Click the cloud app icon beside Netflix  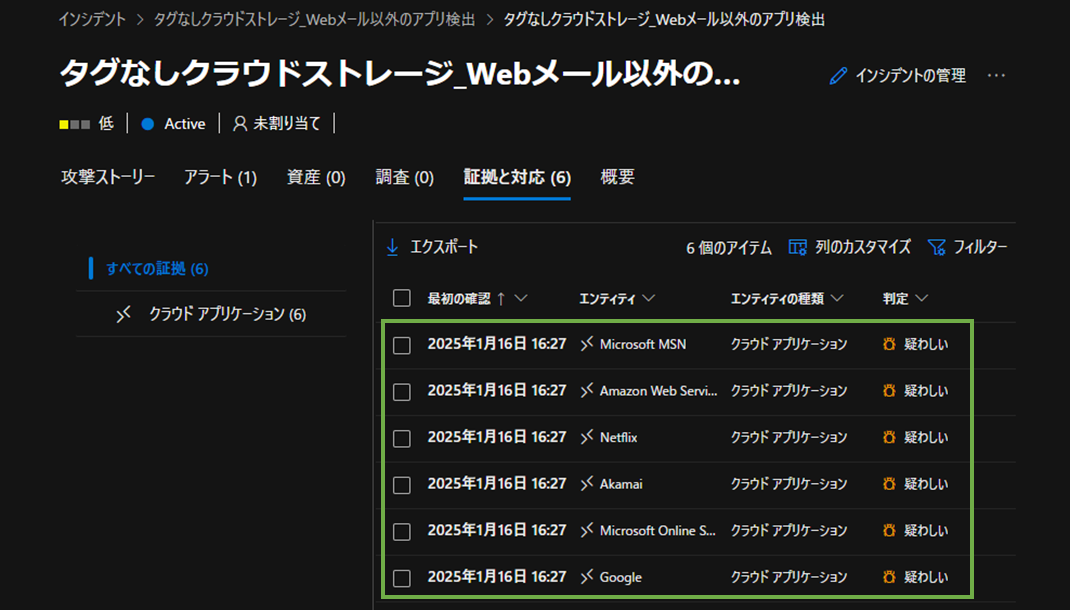(x=587, y=437)
